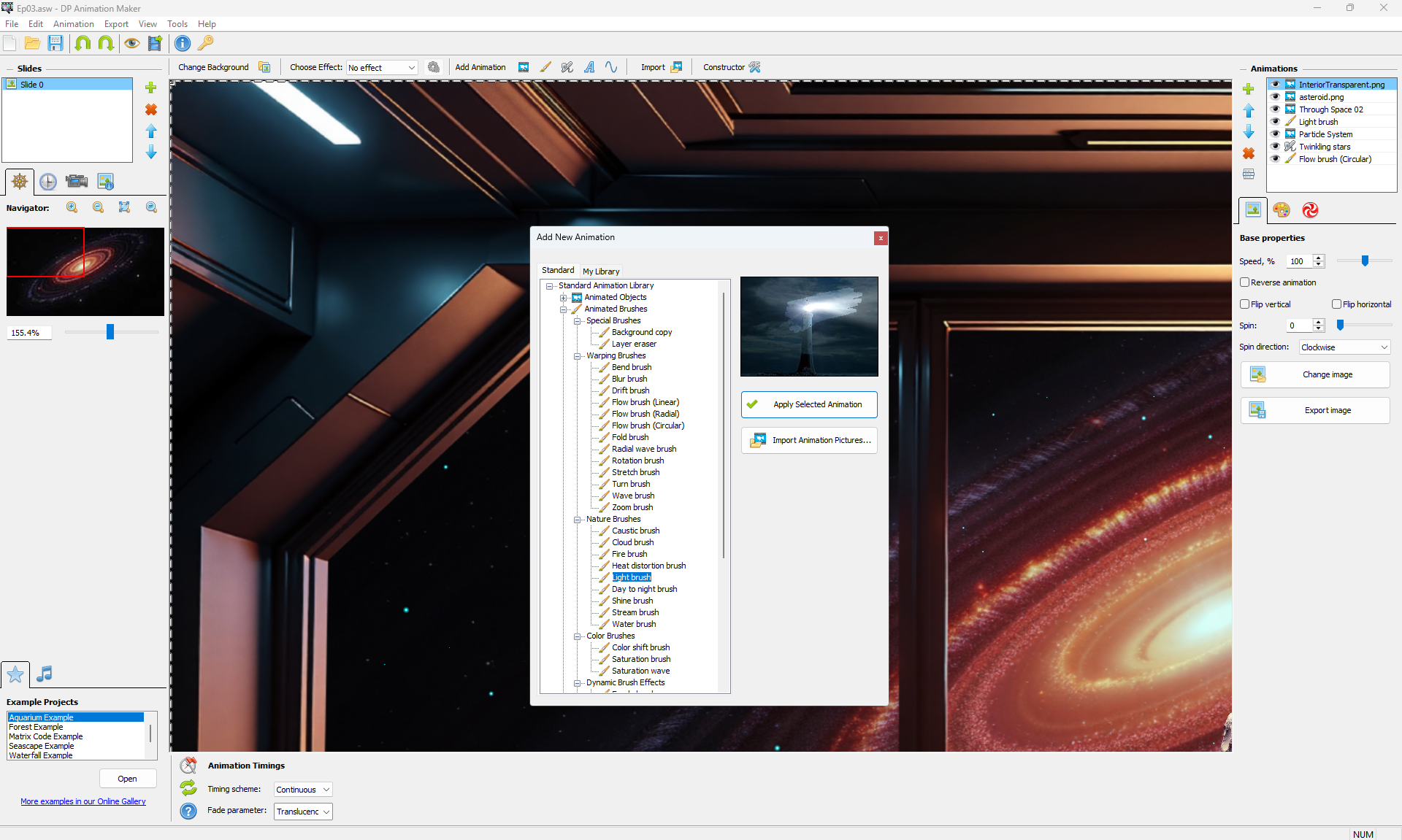Open the Animation menu
The image size is (1402, 840).
point(73,24)
